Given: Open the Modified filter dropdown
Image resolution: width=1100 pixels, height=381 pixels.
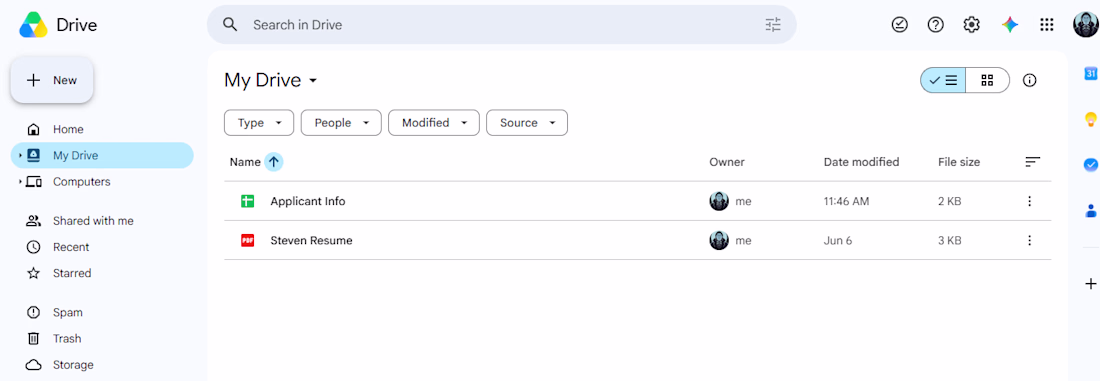Looking at the screenshot, I should coord(434,123).
